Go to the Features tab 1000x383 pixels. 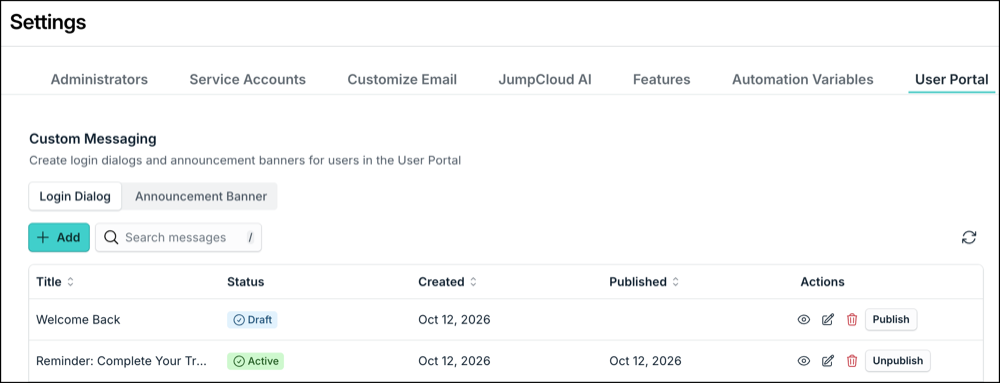(x=661, y=80)
